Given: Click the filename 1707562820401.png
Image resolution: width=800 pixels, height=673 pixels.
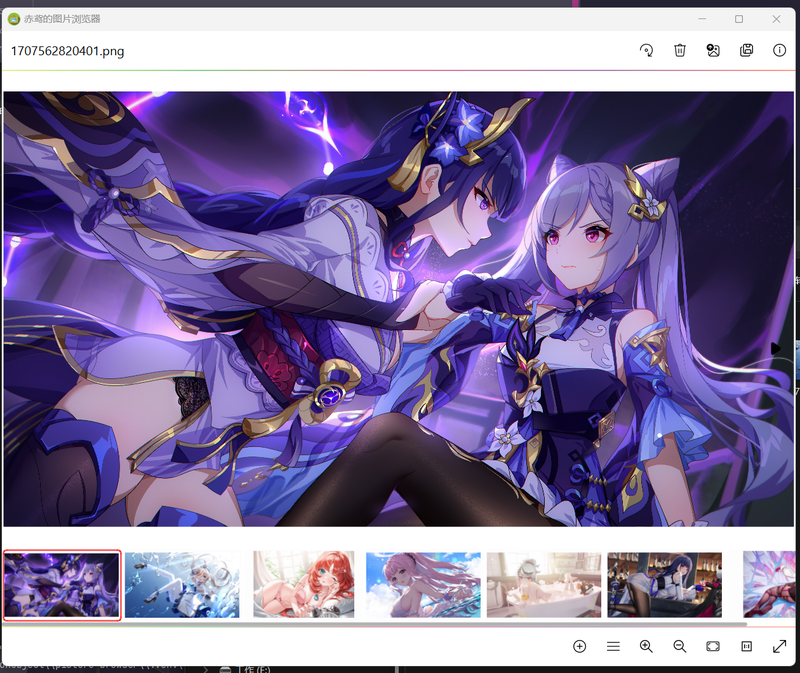Looking at the screenshot, I should [67, 51].
